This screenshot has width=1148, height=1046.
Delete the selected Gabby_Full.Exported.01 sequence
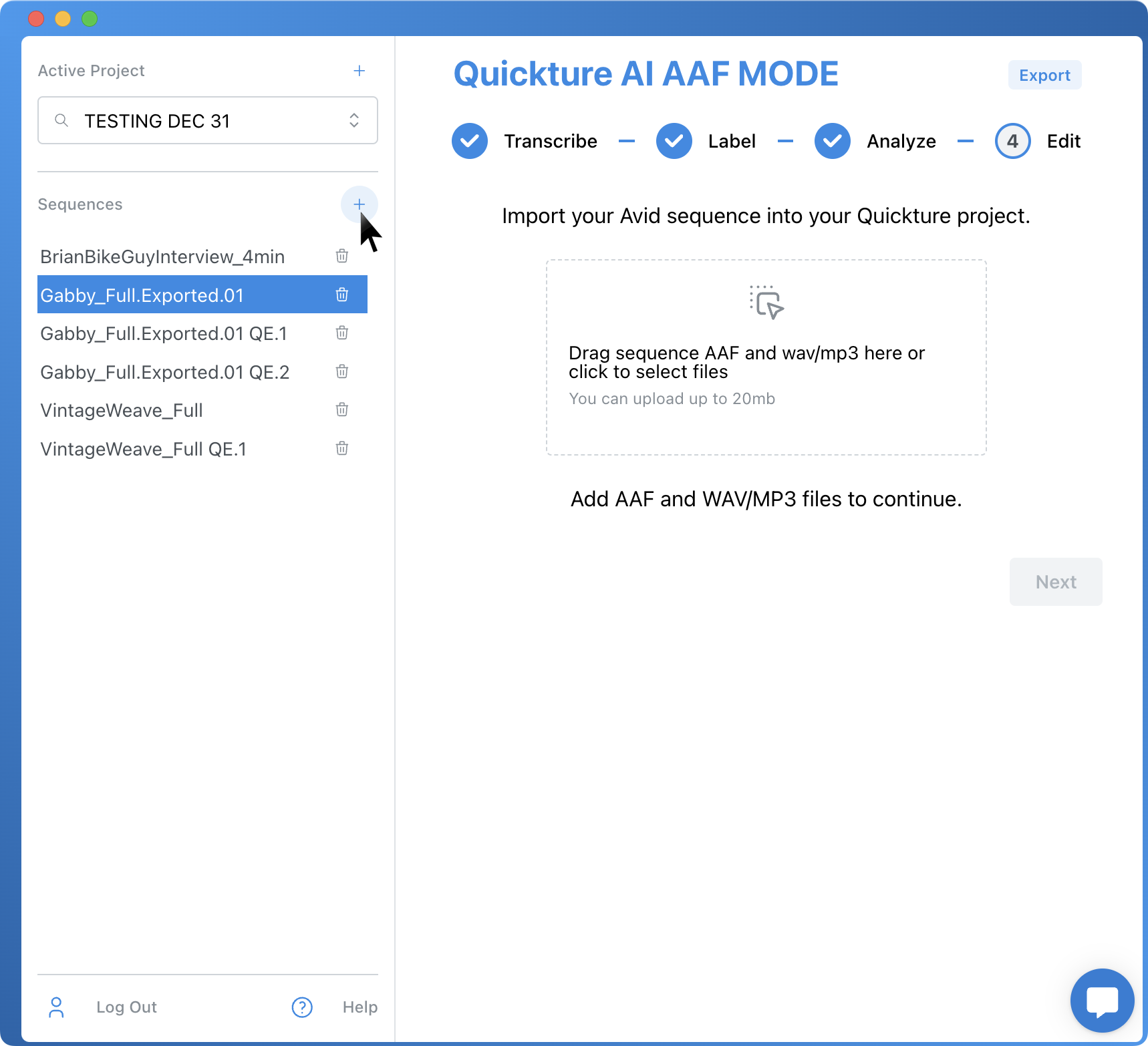click(341, 295)
